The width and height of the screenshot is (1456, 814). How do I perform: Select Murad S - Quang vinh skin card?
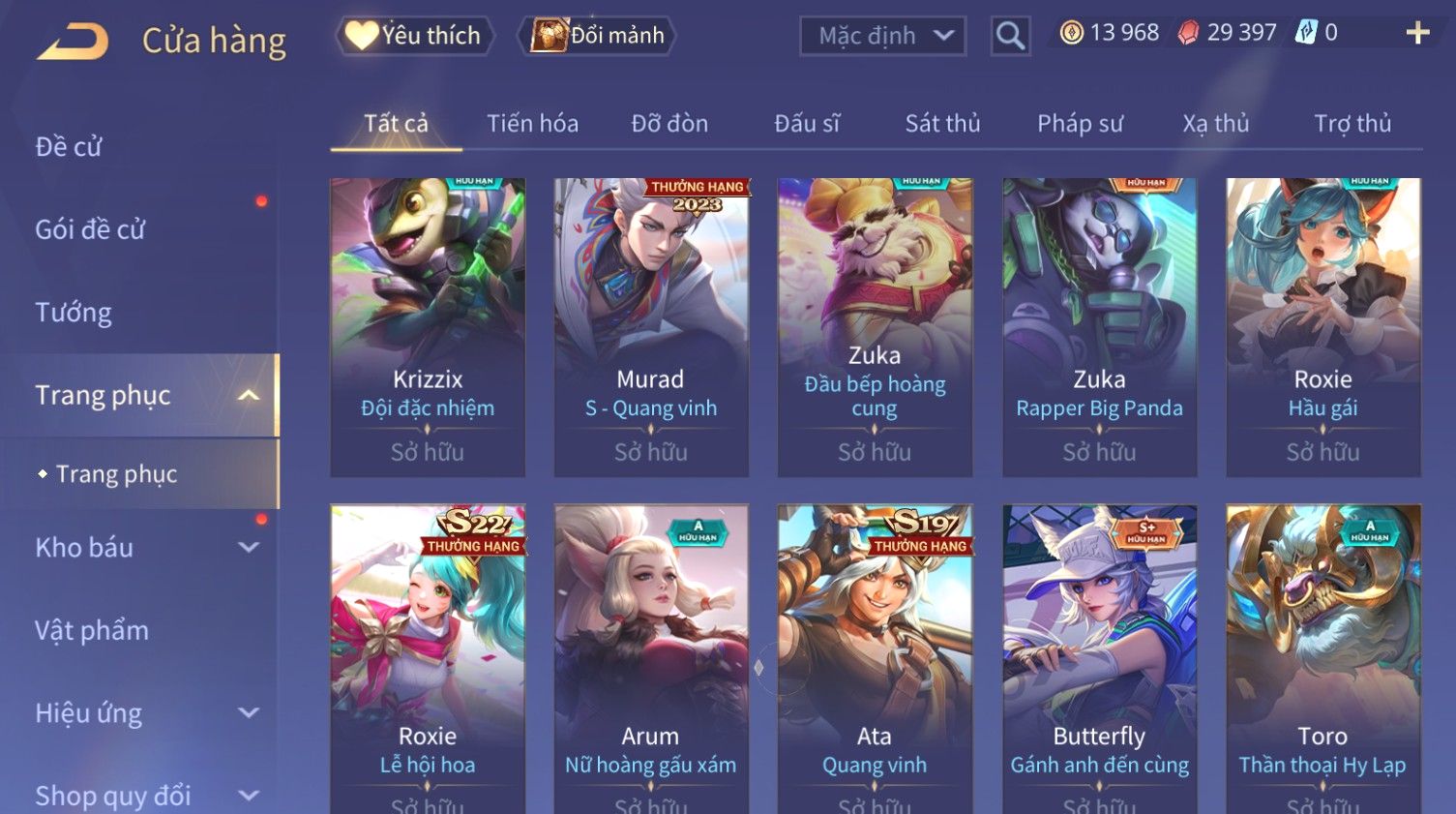coord(651,327)
